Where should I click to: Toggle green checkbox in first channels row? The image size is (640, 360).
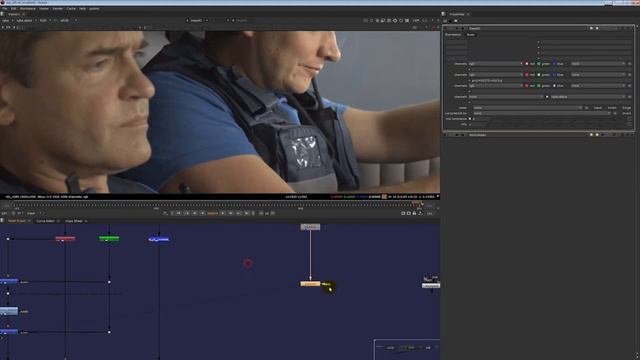(x=539, y=64)
